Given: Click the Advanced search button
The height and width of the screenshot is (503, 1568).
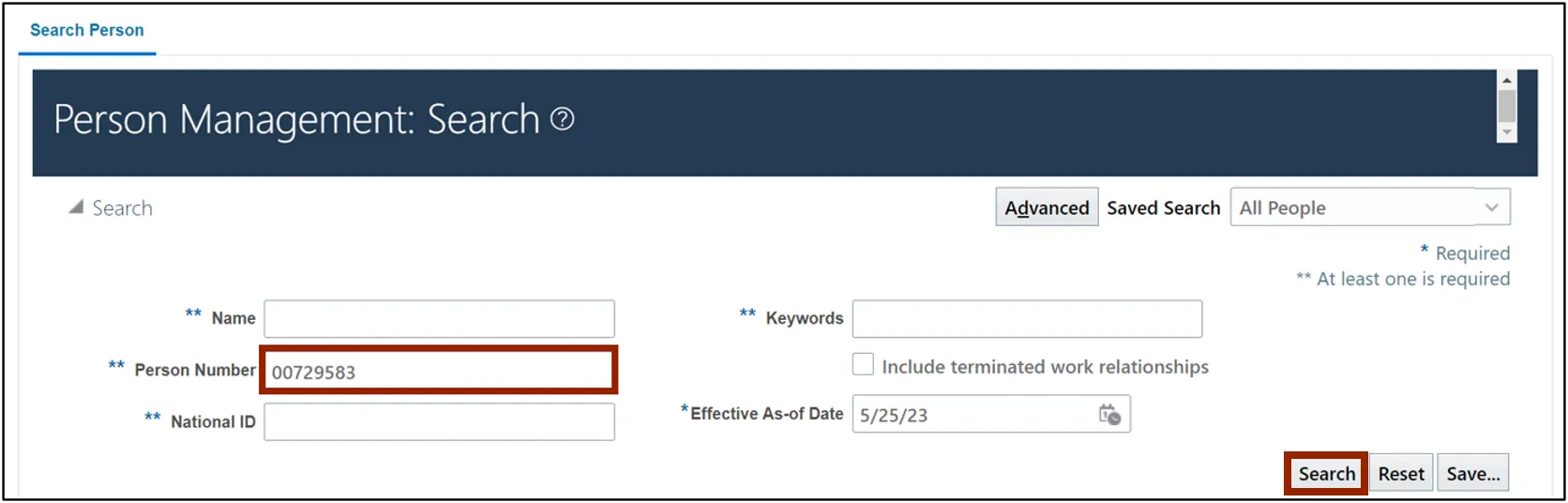Looking at the screenshot, I should [1047, 207].
